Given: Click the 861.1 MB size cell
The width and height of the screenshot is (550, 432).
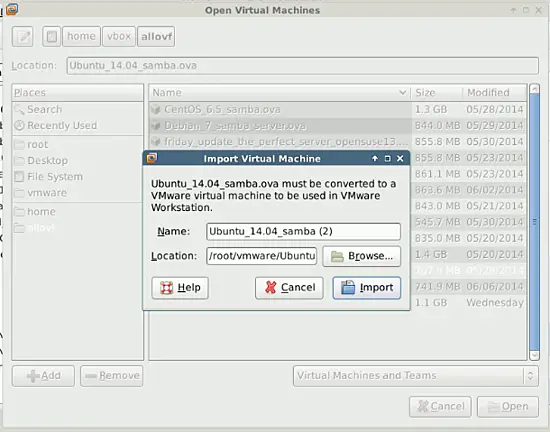Looking at the screenshot, I should tap(437, 174).
